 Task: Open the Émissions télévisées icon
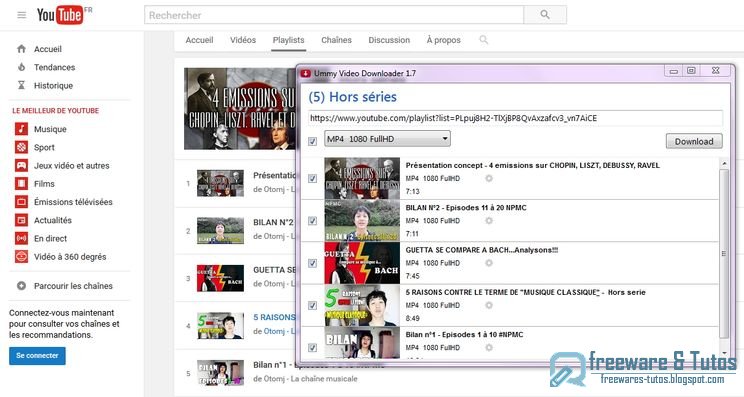[21, 202]
